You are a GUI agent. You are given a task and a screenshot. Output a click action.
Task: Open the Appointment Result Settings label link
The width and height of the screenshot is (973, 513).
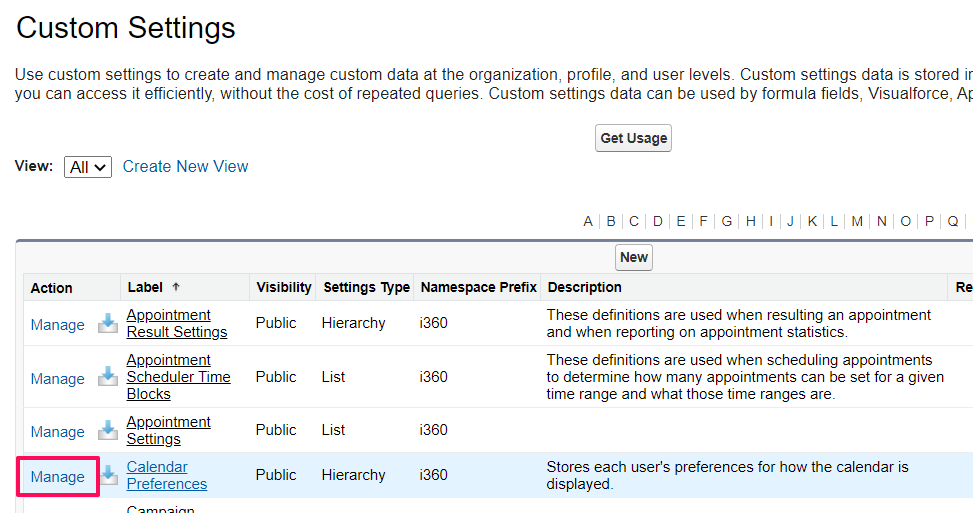(x=177, y=323)
